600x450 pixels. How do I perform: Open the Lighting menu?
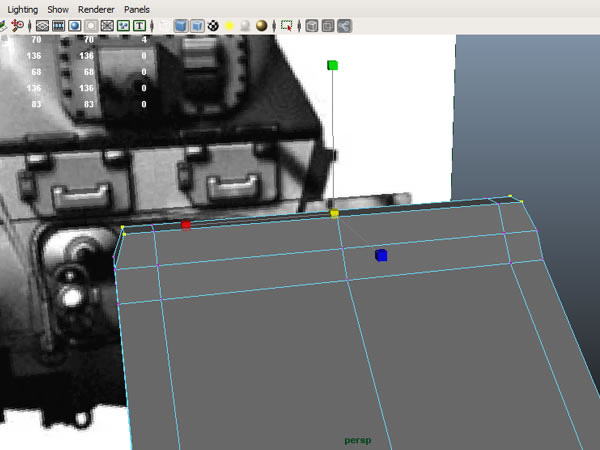tap(23, 8)
